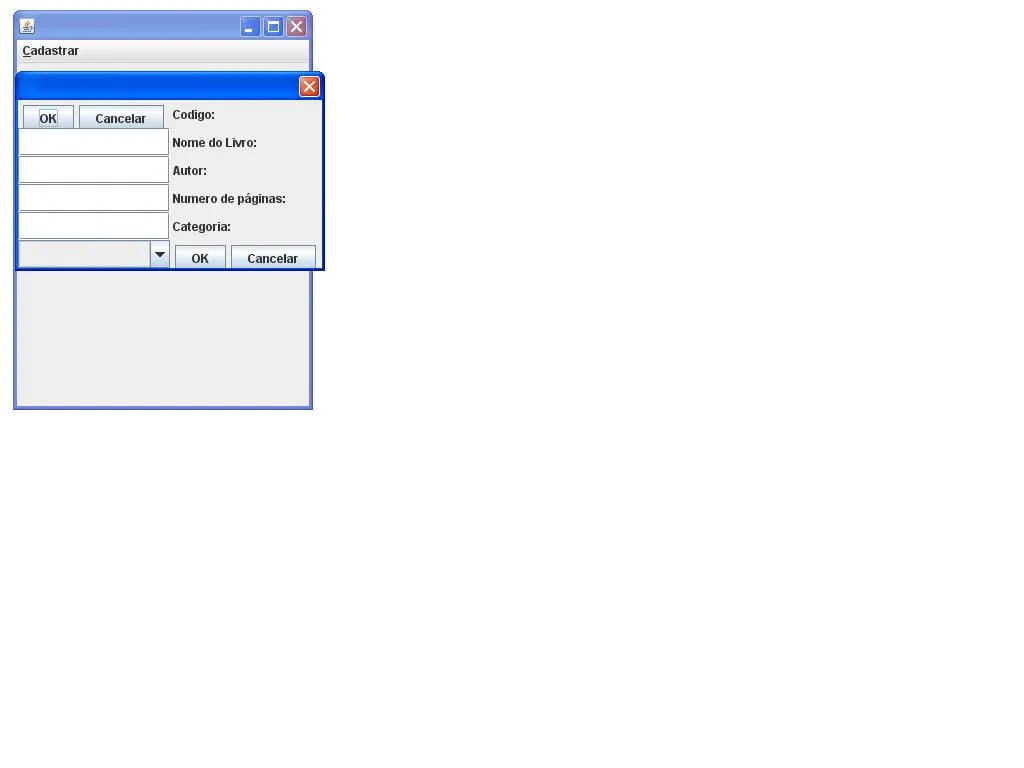Click the OK button beside category dropdown
The image size is (1024, 768).
200,257
